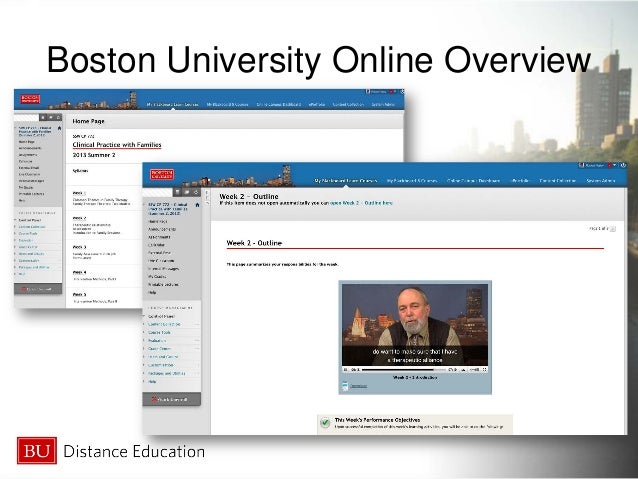Select System Admin tab in Home Page window

(383, 105)
